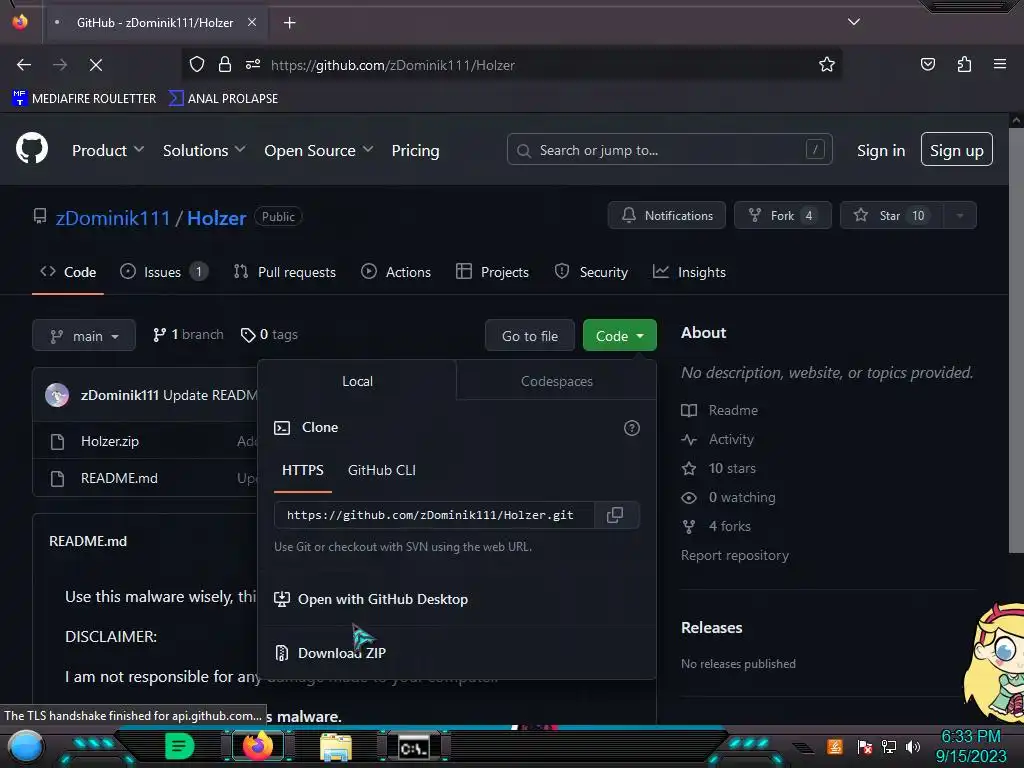Open the MEDIAFIRE ROULETTER bookmark
This screenshot has height=768, width=1024.
[x=84, y=99]
